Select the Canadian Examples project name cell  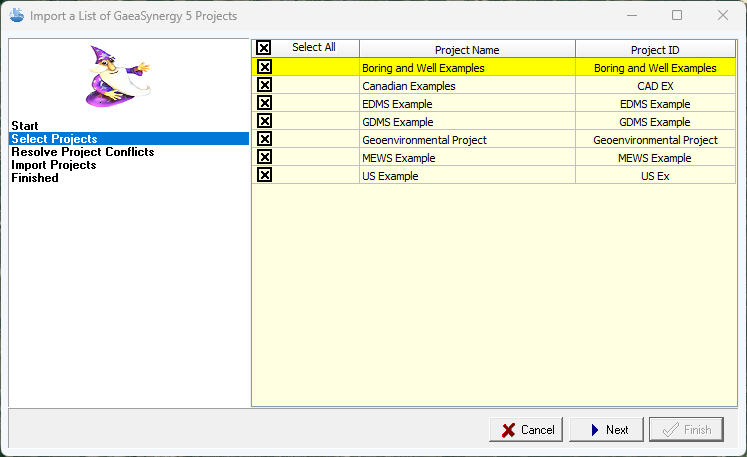[467, 86]
